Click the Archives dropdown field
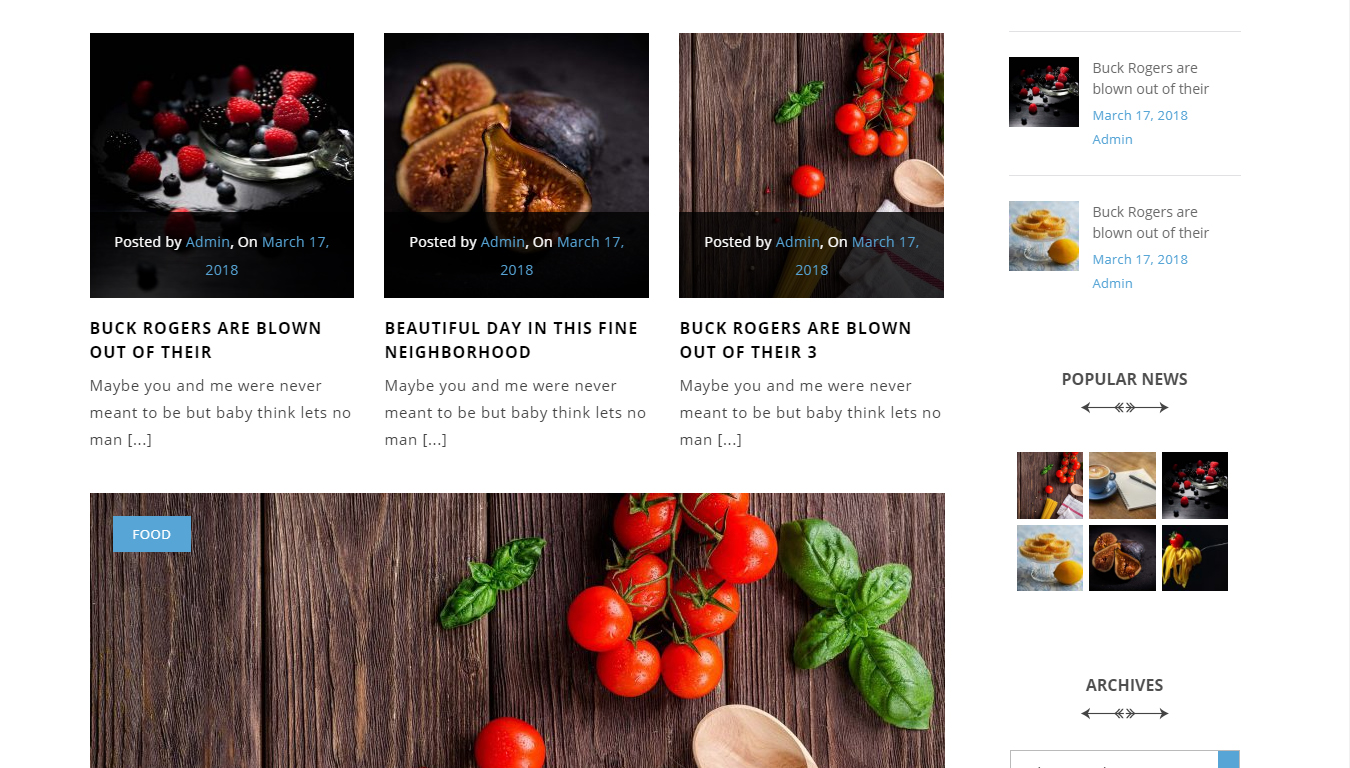 pos(1125,760)
